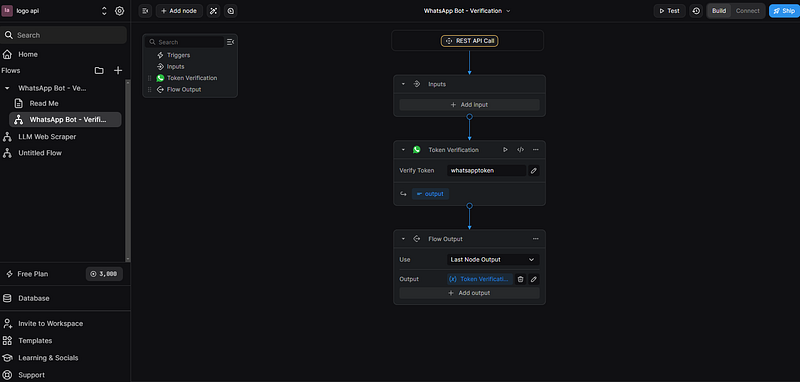
Task: Click connector circle below Inputs node
Action: coord(469,117)
